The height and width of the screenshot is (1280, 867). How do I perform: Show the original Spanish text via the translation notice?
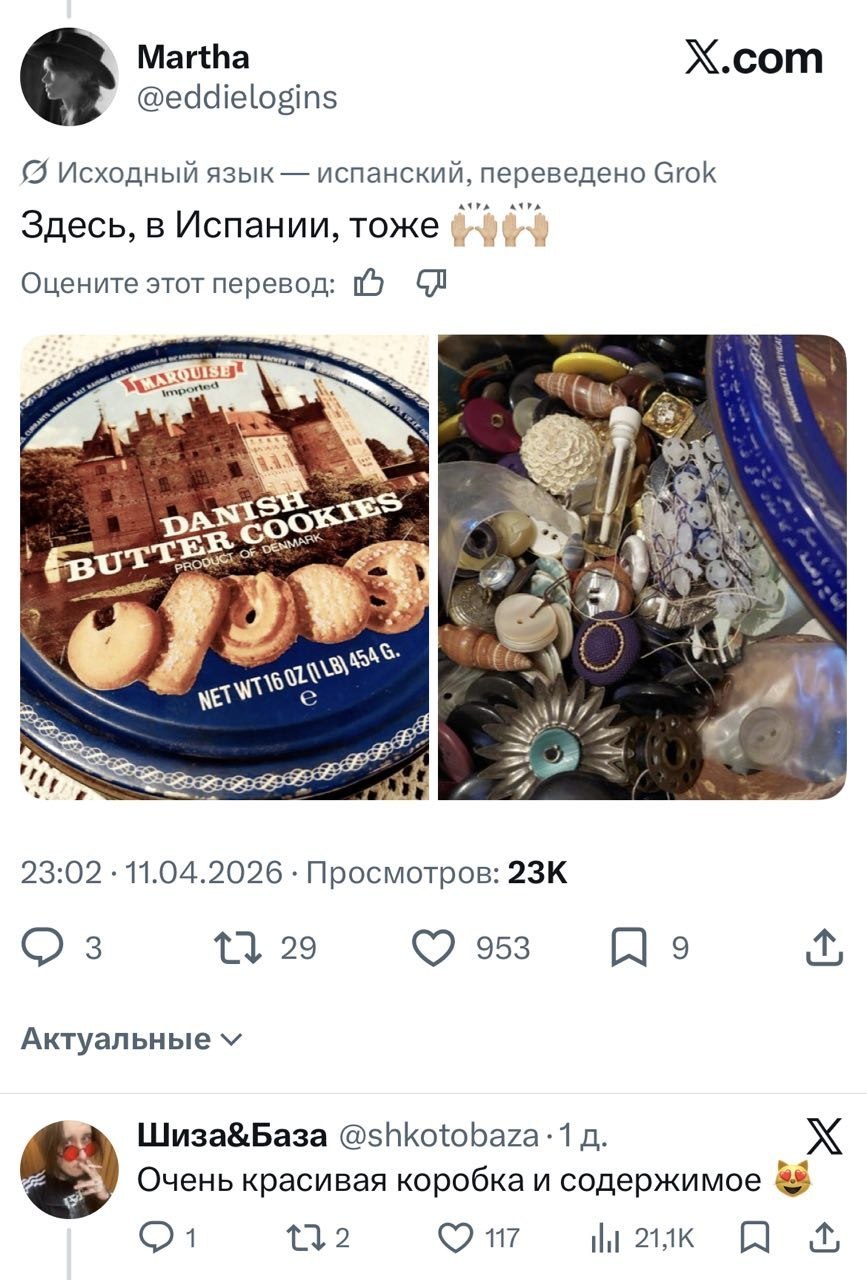click(369, 173)
